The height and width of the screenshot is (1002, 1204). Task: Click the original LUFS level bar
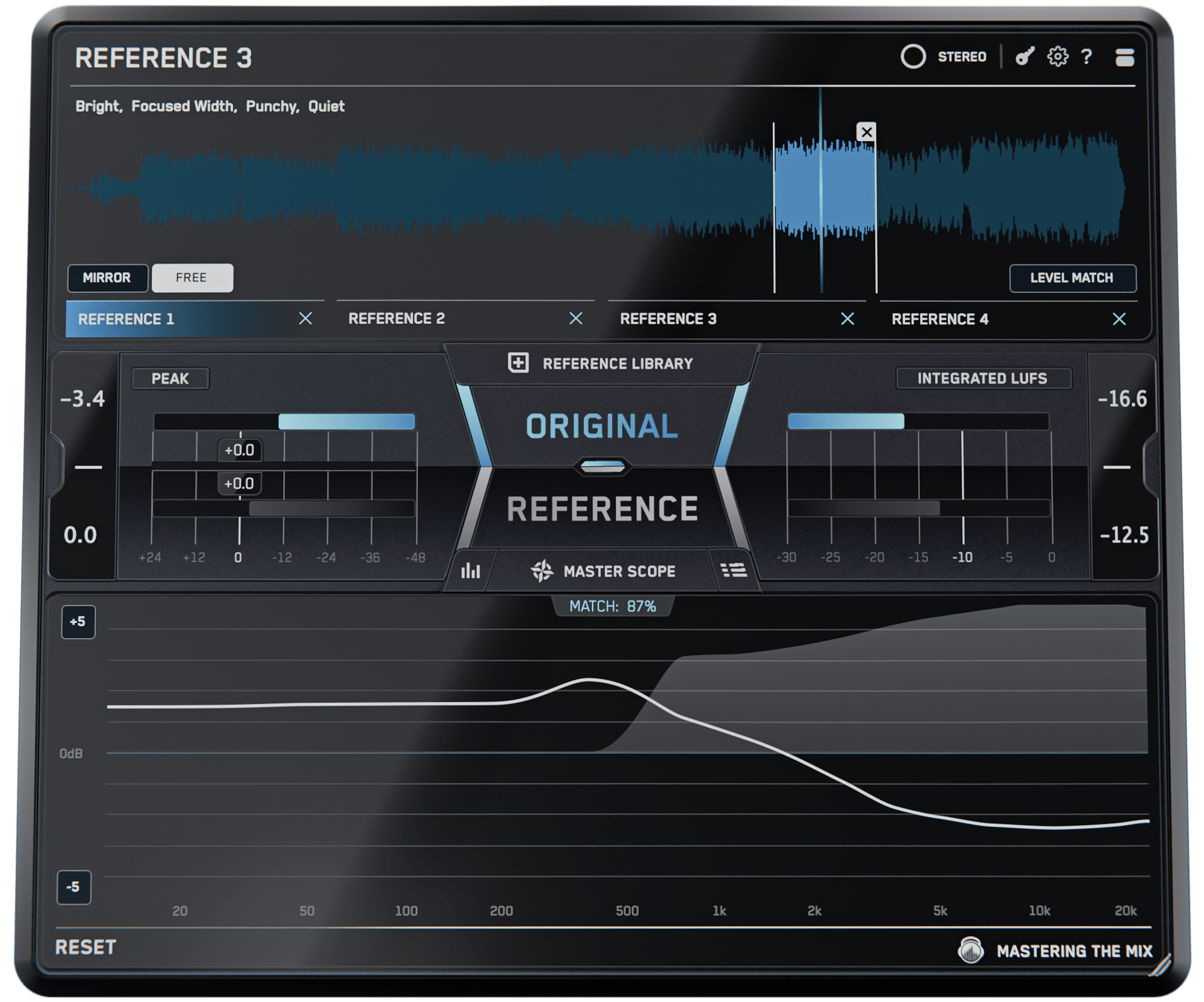click(918, 422)
